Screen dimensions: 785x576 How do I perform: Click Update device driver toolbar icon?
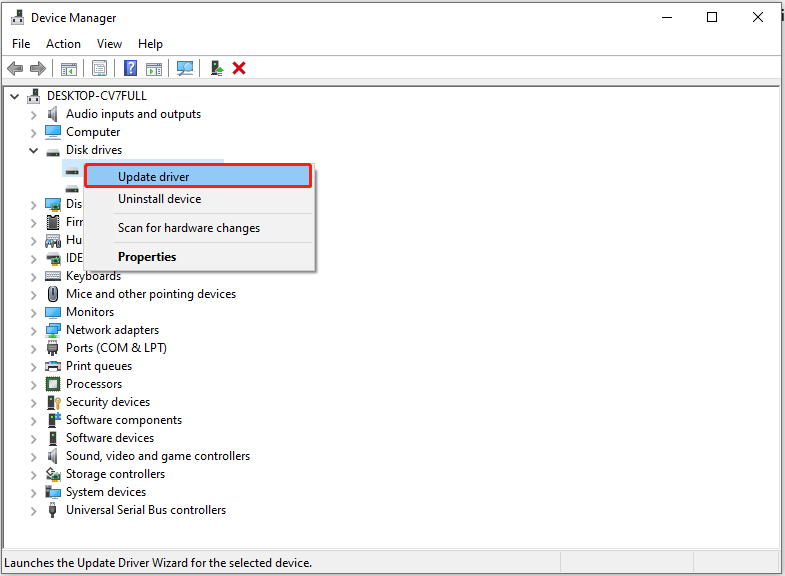(217, 68)
